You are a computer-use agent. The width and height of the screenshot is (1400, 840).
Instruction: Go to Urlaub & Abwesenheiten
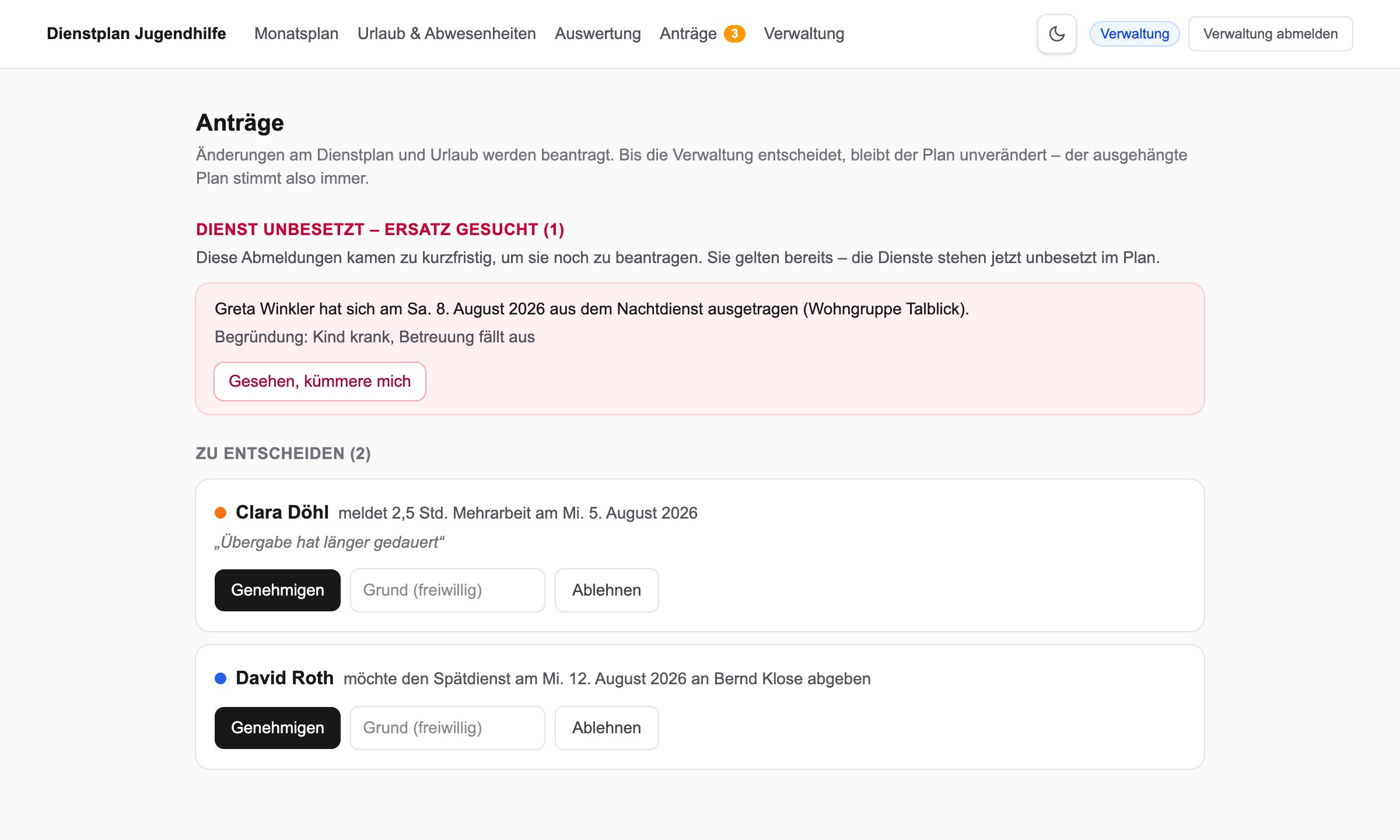(x=447, y=34)
